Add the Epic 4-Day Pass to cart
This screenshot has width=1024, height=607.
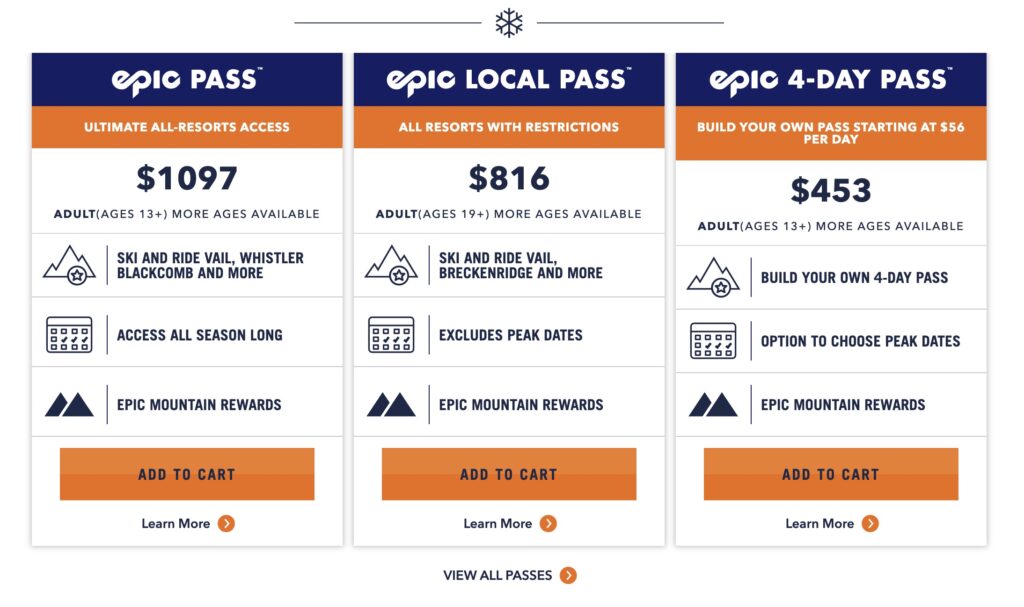[x=831, y=473]
